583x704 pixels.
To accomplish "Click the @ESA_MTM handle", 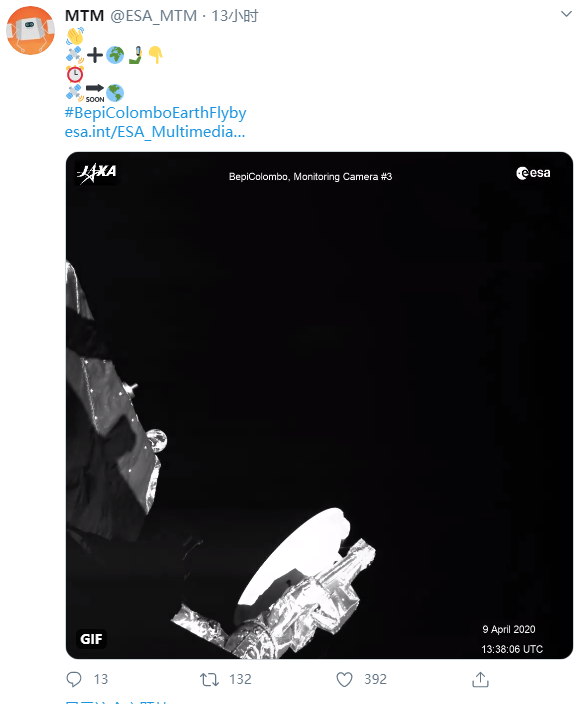I will click(x=154, y=16).
